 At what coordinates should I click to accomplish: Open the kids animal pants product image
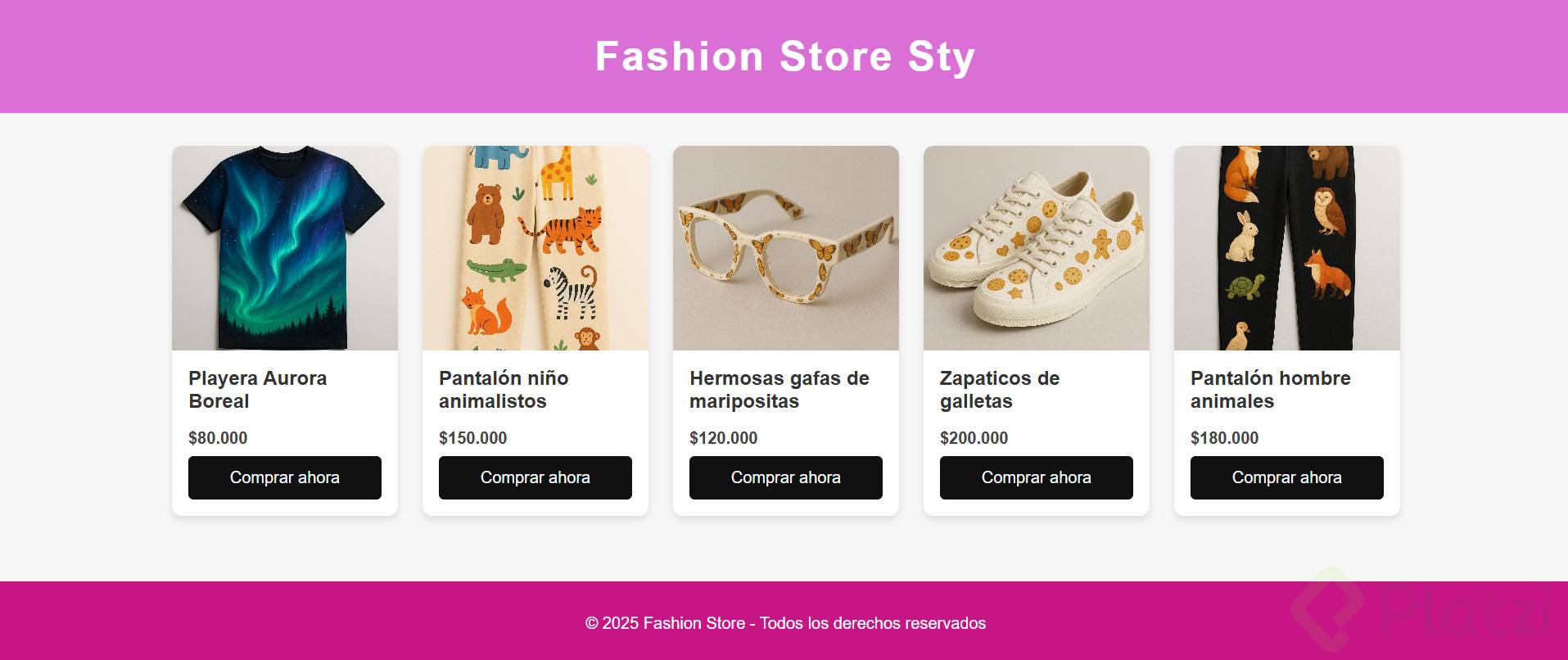[x=535, y=248]
